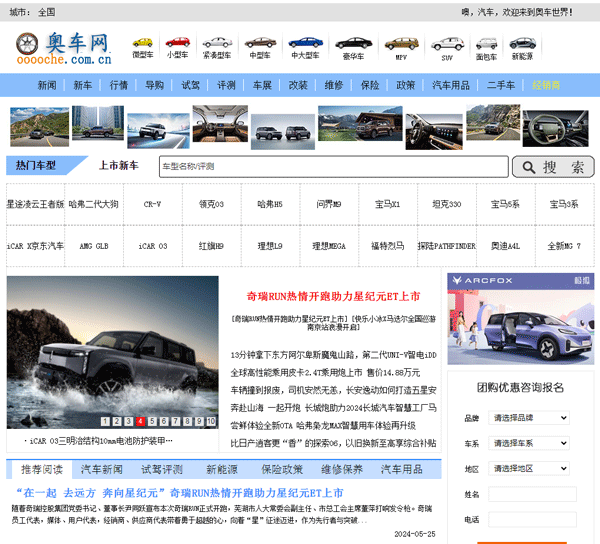Image resolution: width=600 pixels, height=544 pixels.
Task: Open first mountain road car thumbnail
Action: pos(39,127)
